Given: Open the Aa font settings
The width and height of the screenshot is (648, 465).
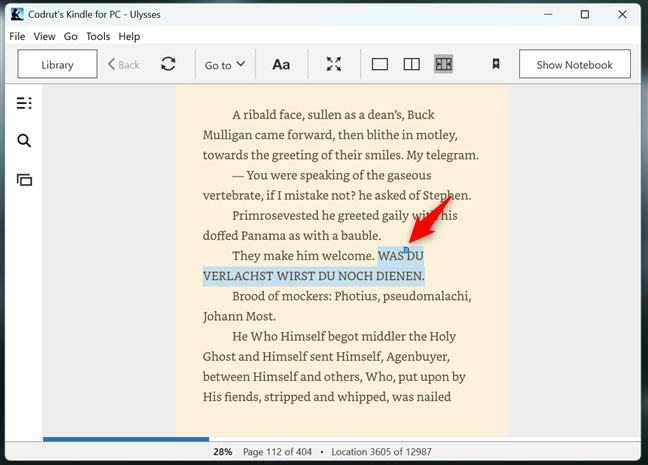Looking at the screenshot, I should coord(281,65).
